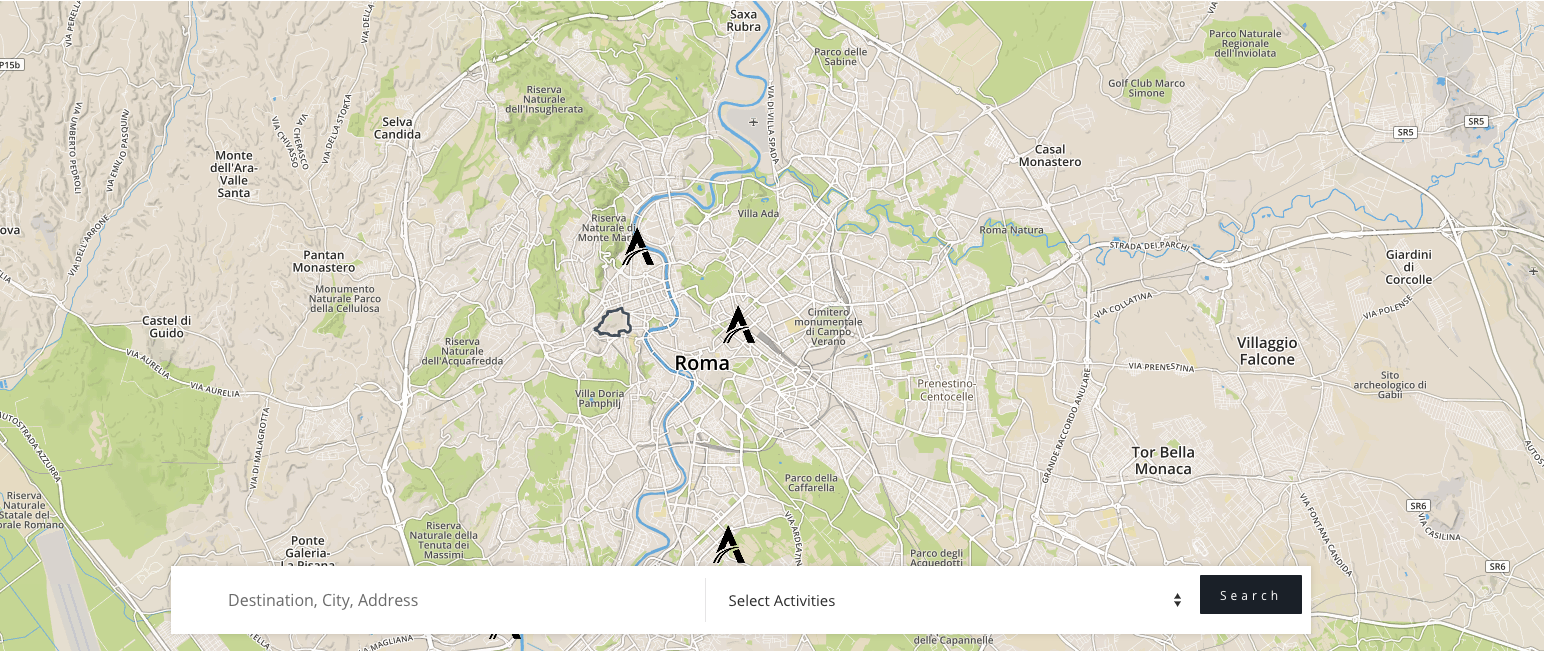Click the Roma Natura label

[1011, 230]
